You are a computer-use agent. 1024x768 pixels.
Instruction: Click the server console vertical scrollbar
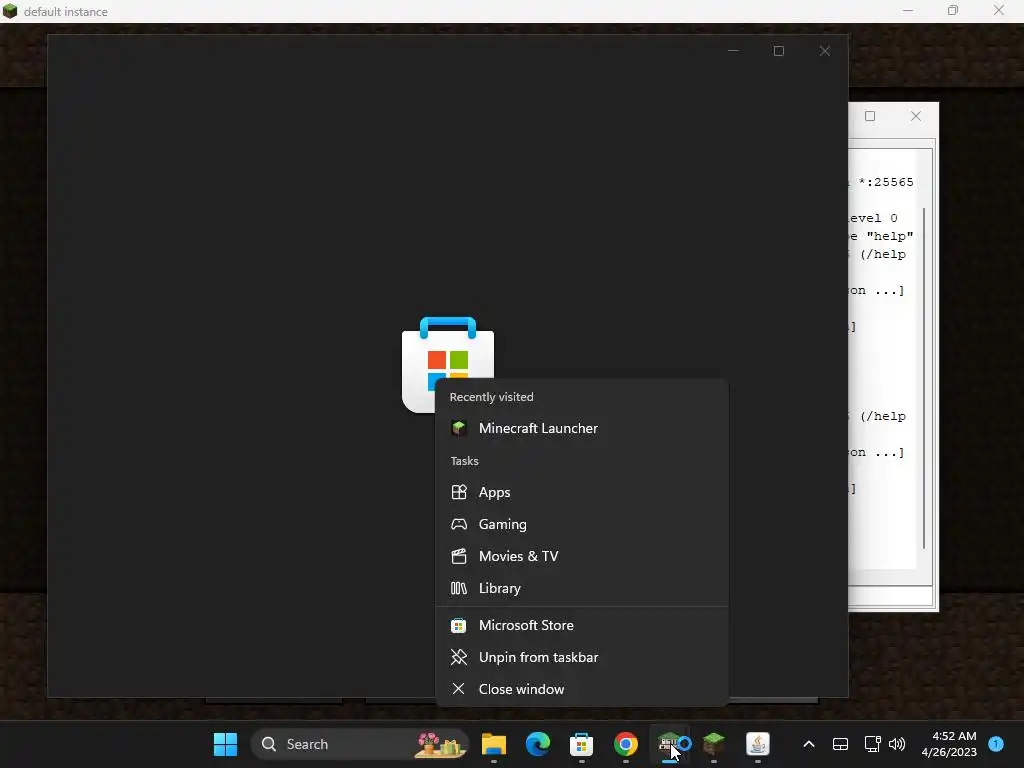tap(924, 378)
